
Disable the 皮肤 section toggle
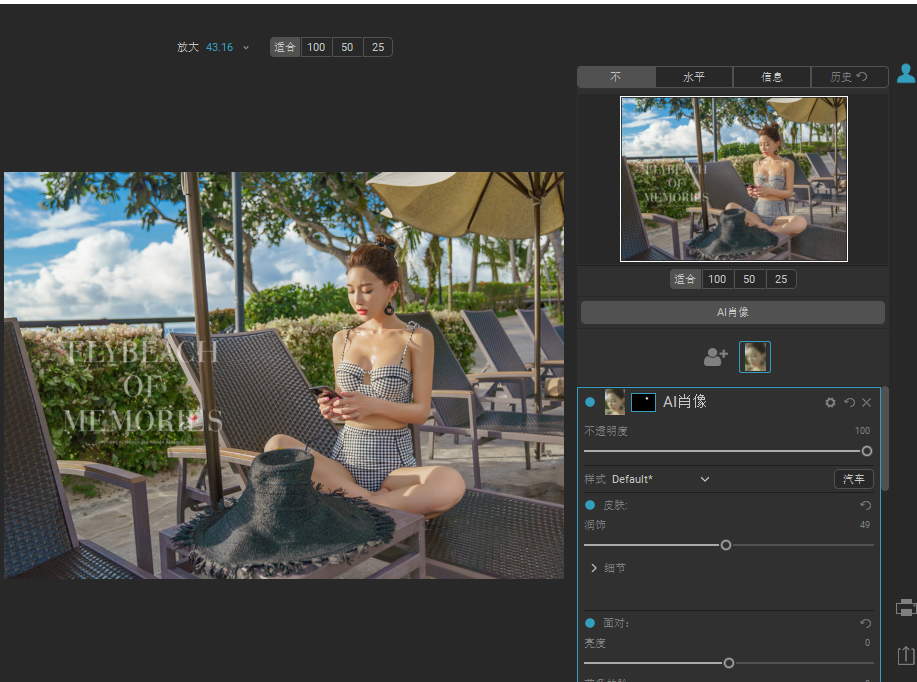[590, 505]
